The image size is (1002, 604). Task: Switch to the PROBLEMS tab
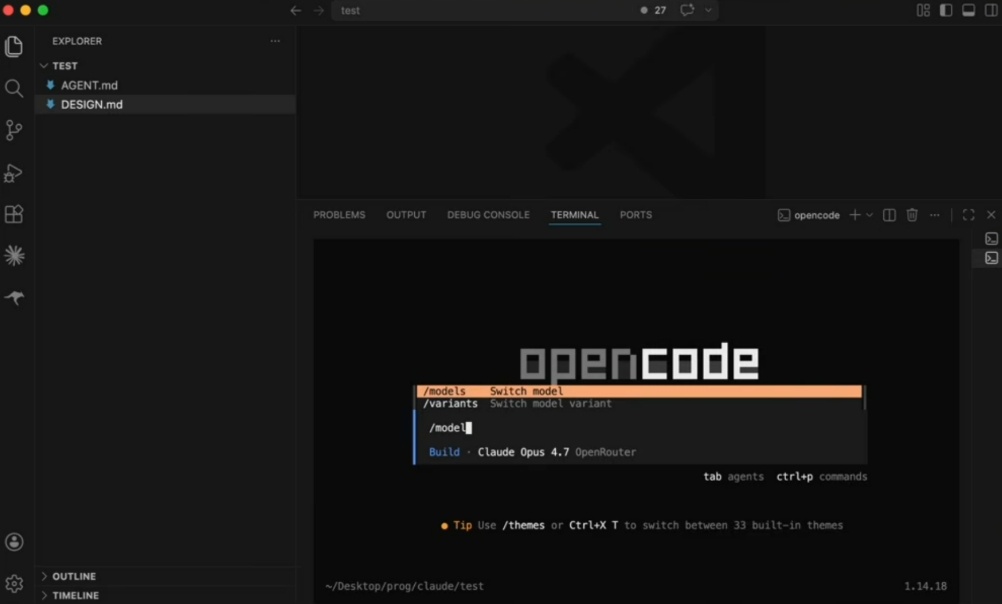339,215
